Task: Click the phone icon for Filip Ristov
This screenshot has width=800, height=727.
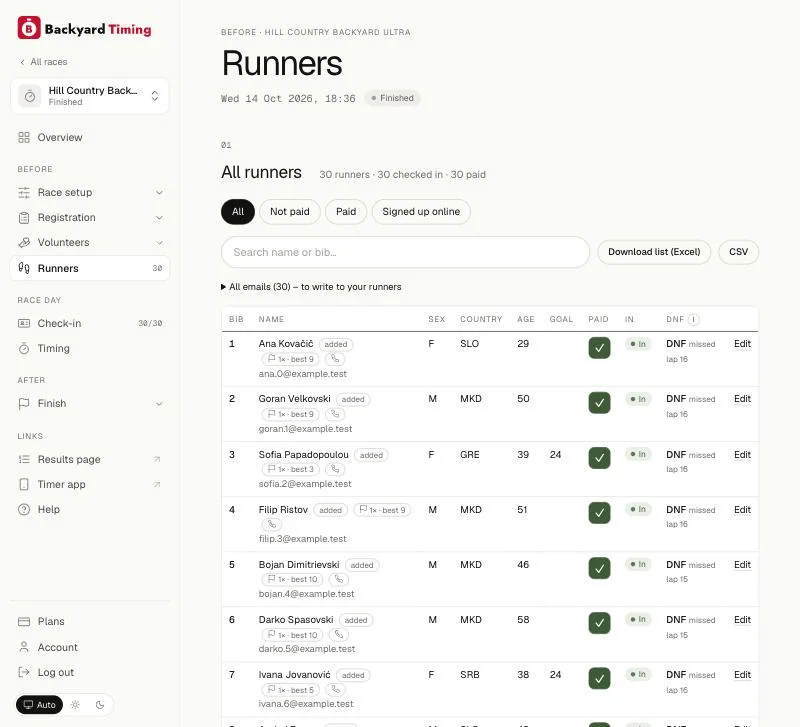Action: [272, 524]
